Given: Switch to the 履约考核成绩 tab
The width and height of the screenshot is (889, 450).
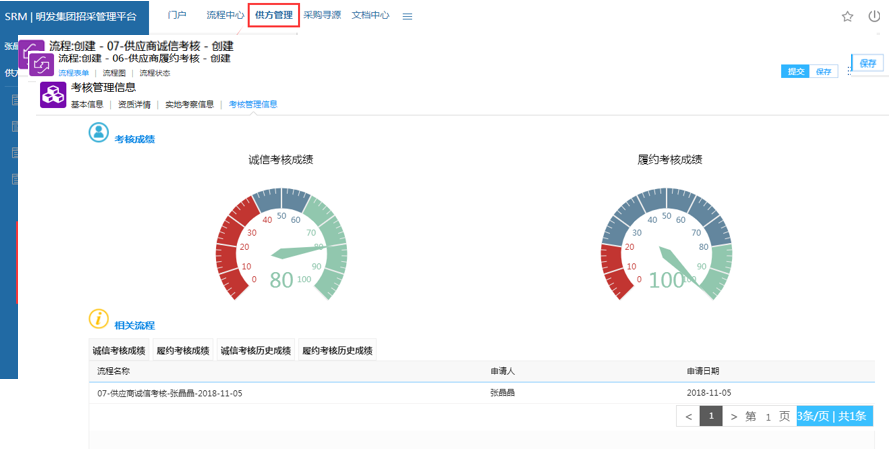Looking at the screenshot, I should pos(183,351).
